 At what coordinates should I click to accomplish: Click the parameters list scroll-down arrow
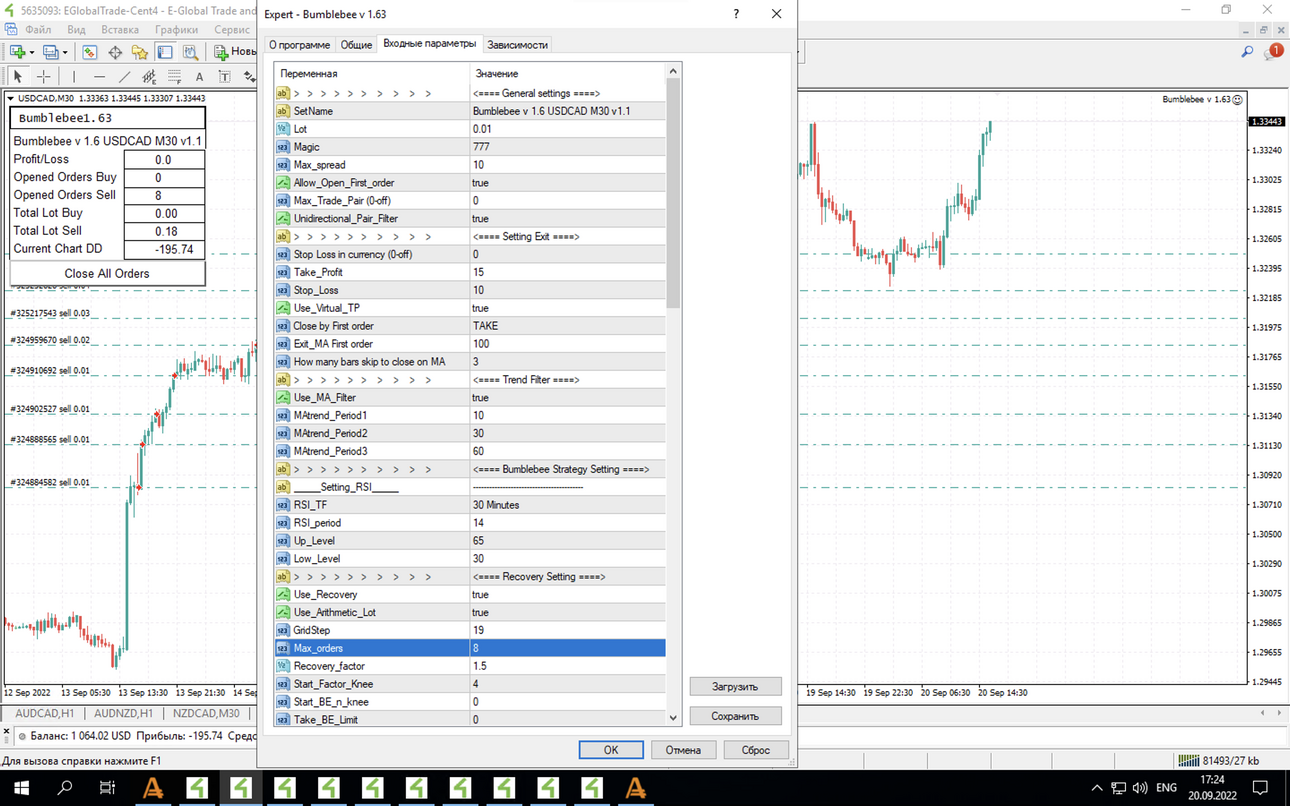pyautogui.click(x=673, y=717)
